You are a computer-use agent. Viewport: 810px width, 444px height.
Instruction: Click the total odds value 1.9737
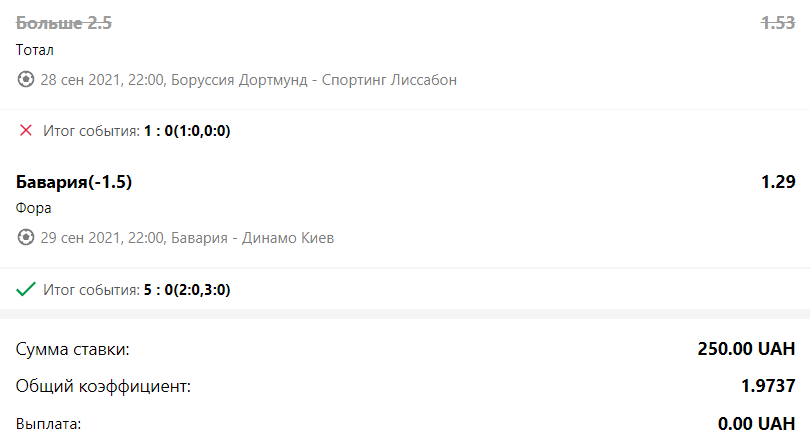(768, 386)
